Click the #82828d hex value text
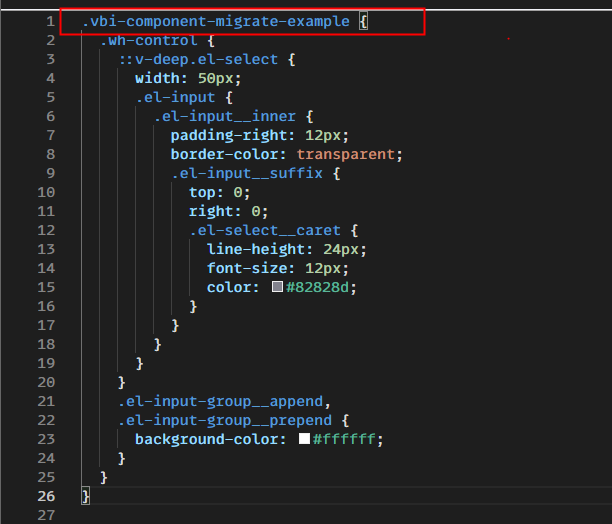 (x=317, y=287)
